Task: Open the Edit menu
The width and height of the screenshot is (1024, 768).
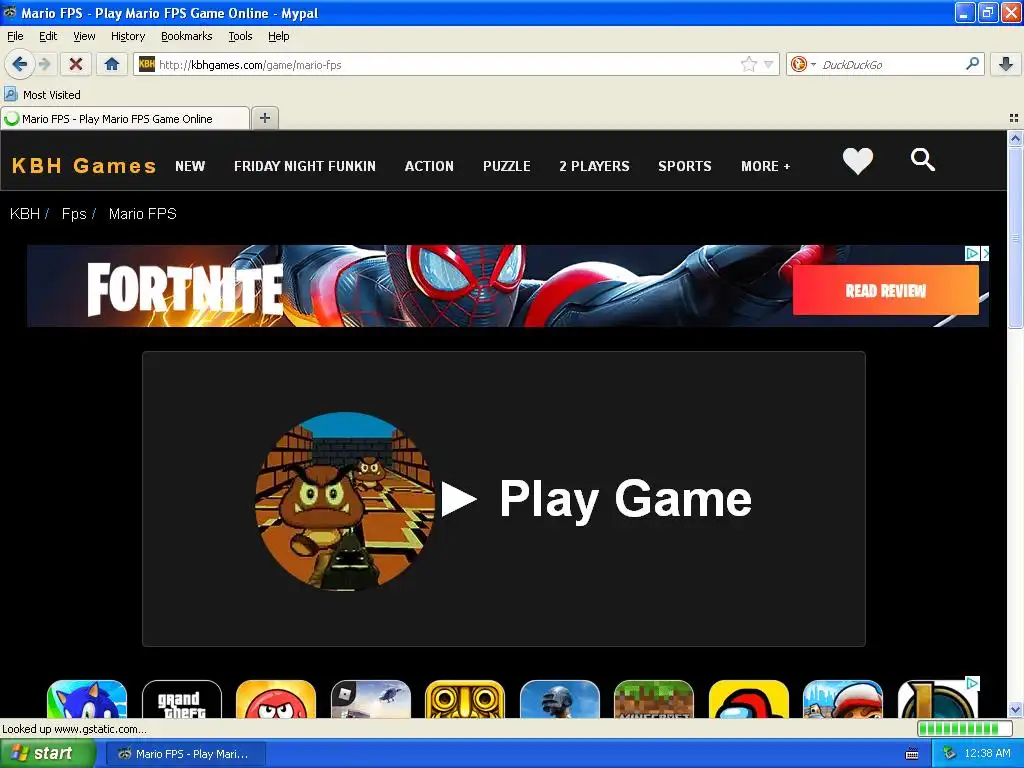Action: tap(48, 36)
